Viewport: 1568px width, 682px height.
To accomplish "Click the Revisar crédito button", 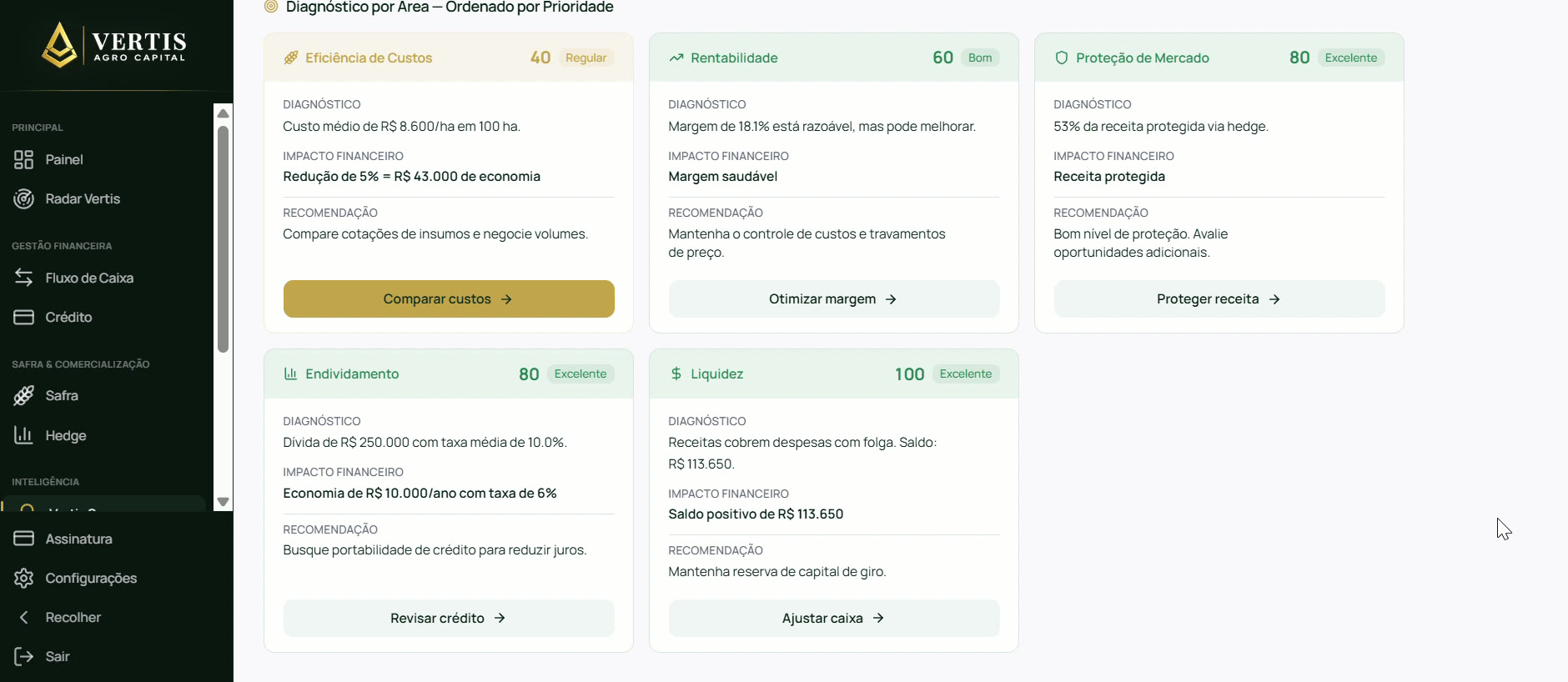I will [449, 618].
